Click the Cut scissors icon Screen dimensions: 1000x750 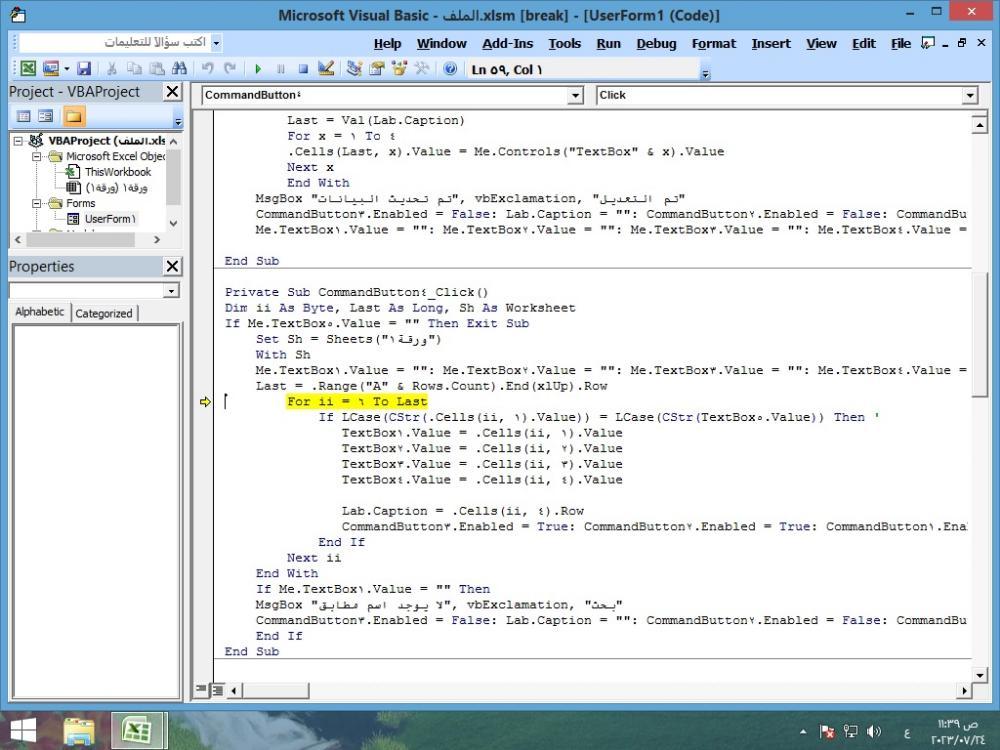112,68
